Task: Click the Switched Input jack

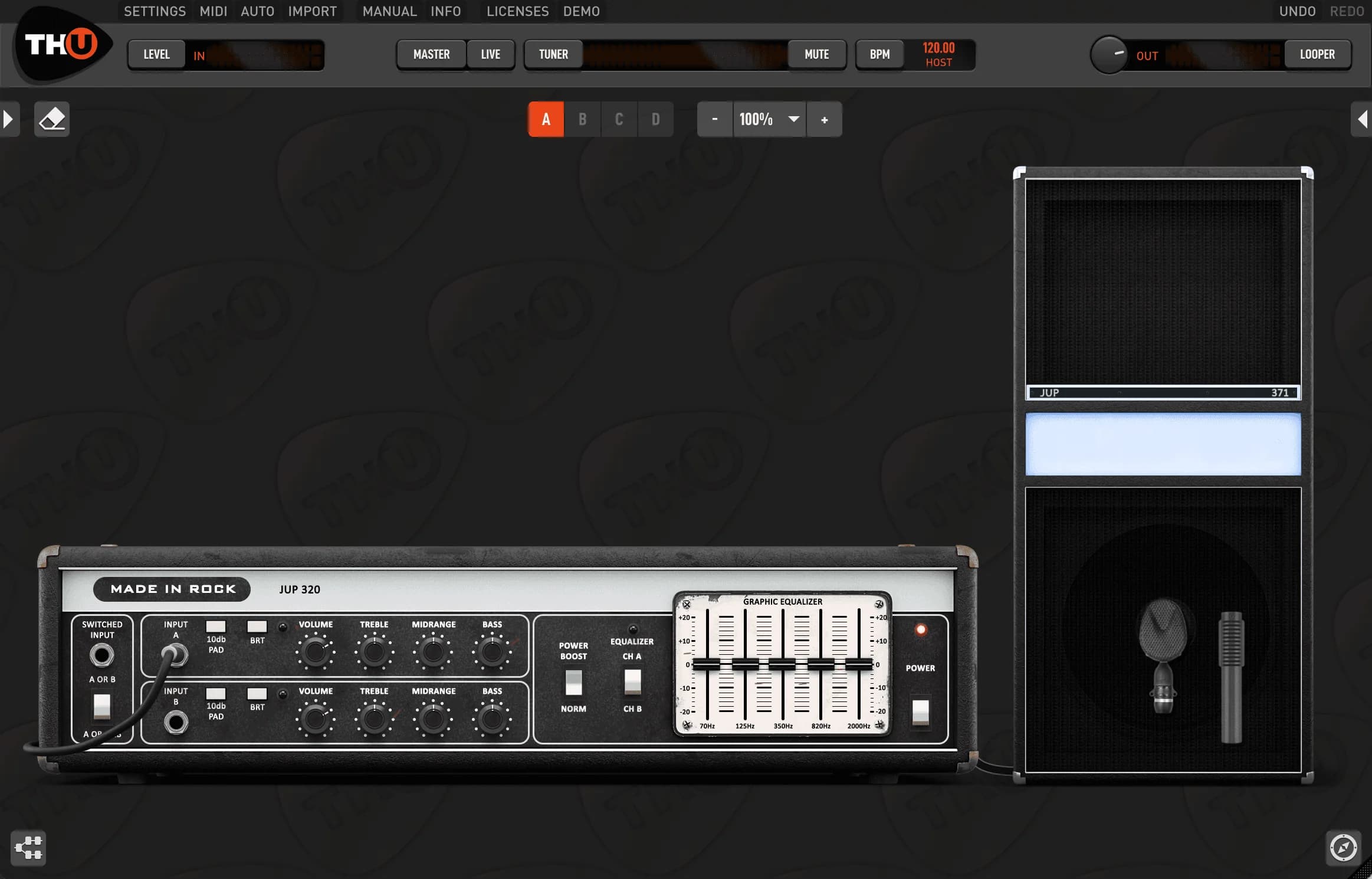Action: tap(101, 655)
